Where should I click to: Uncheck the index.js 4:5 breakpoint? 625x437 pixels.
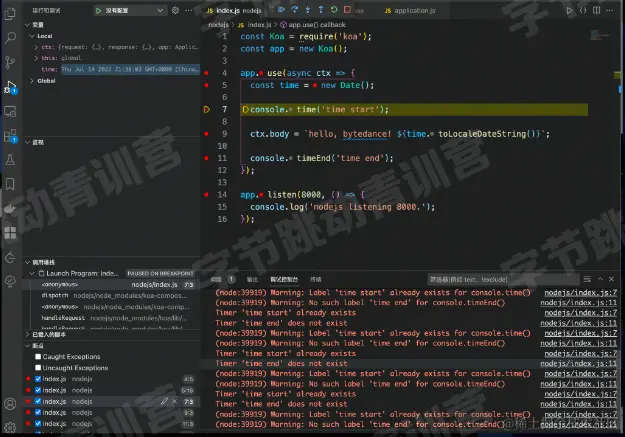38,379
